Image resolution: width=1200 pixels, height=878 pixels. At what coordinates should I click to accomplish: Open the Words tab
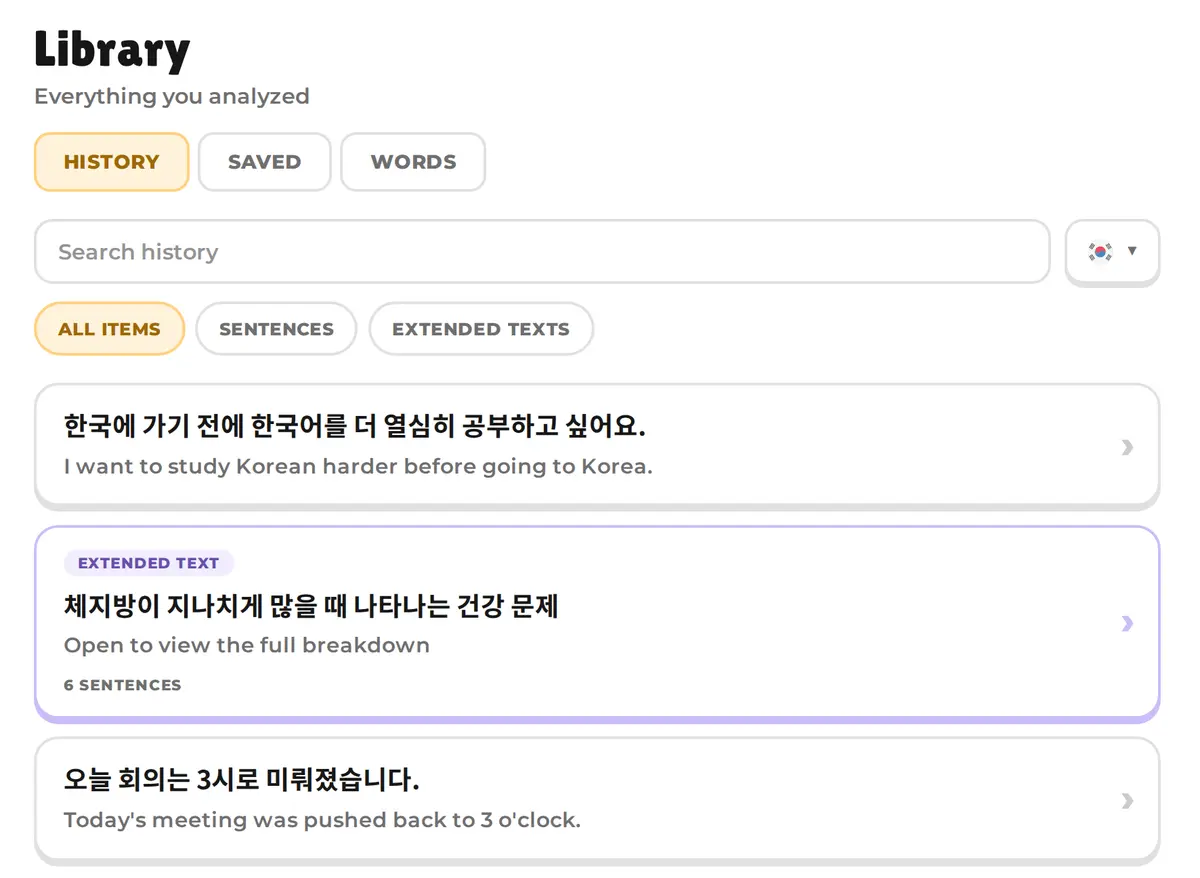413,162
